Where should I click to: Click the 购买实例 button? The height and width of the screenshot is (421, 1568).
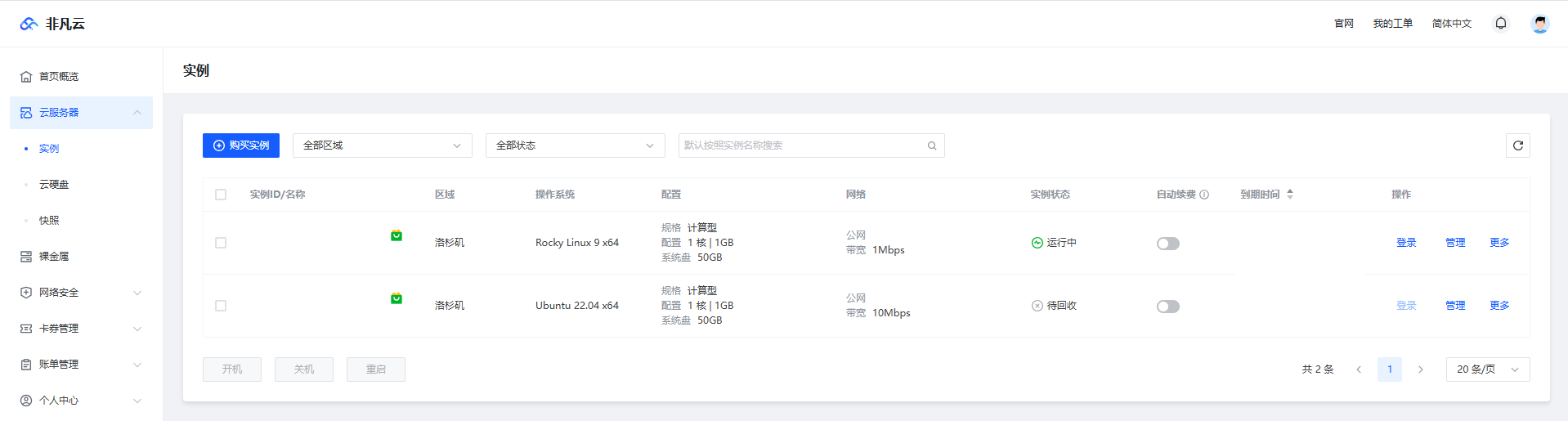pos(241,146)
